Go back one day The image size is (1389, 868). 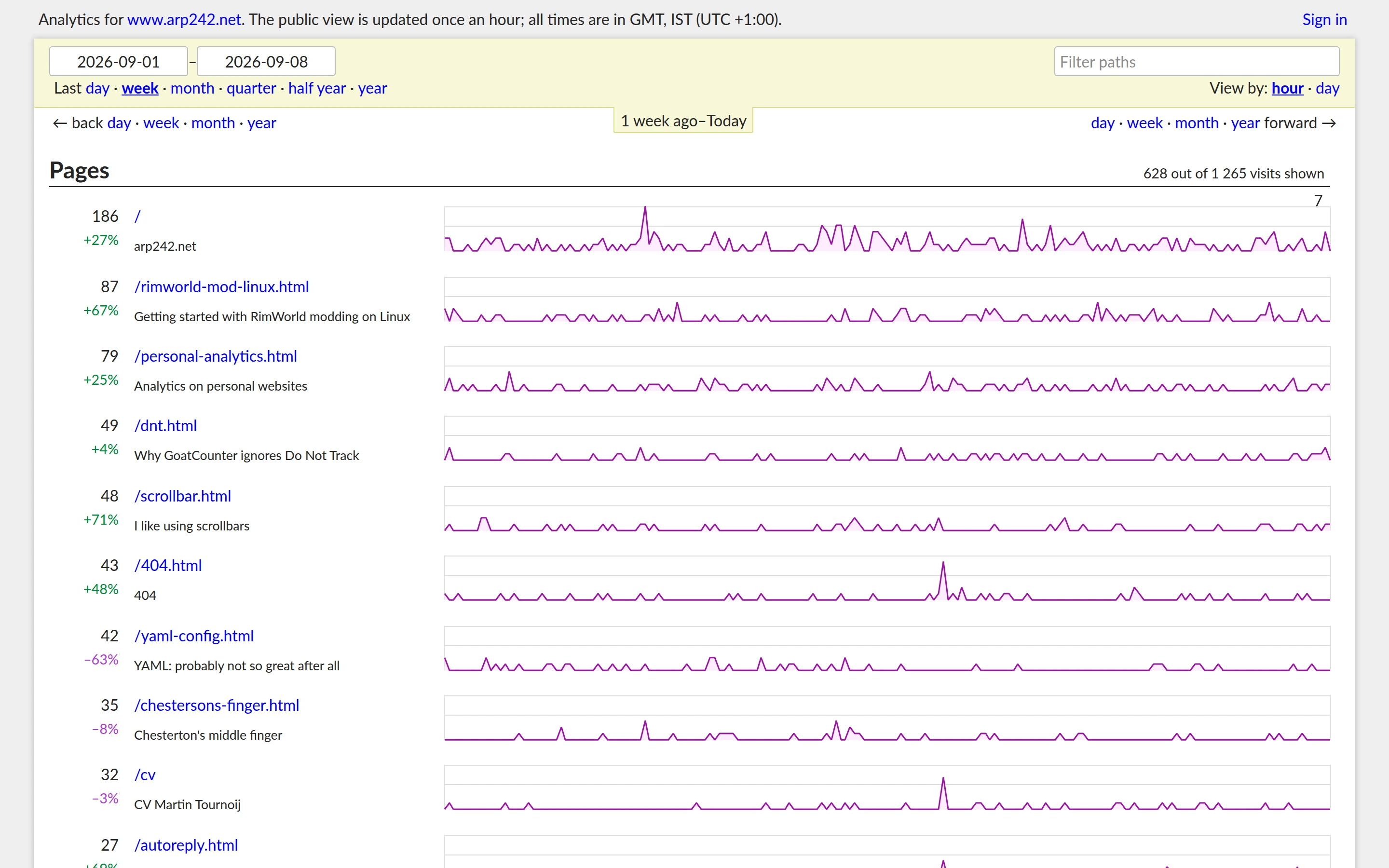coord(119,123)
